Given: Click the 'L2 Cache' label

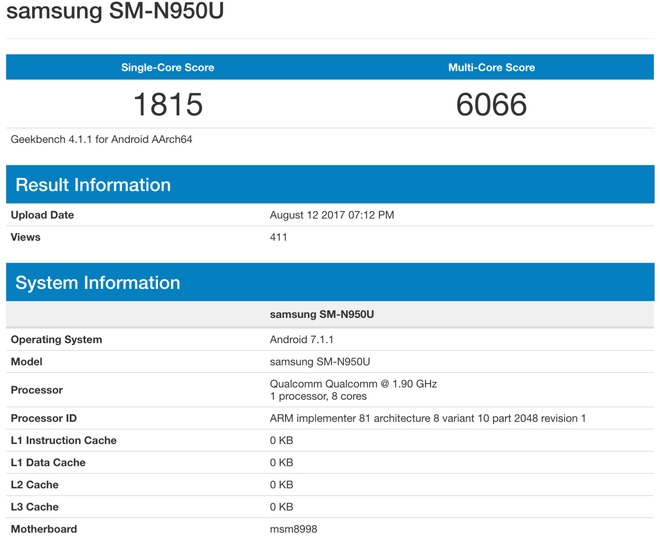Looking at the screenshot, I should click(x=35, y=485).
